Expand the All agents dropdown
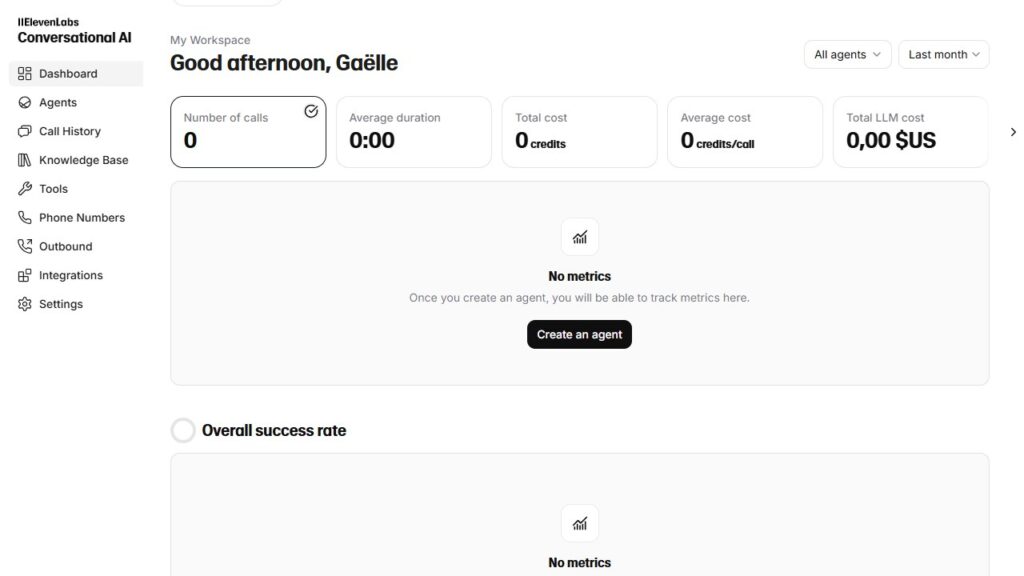The height and width of the screenshot is (576, 1024). 847,54
